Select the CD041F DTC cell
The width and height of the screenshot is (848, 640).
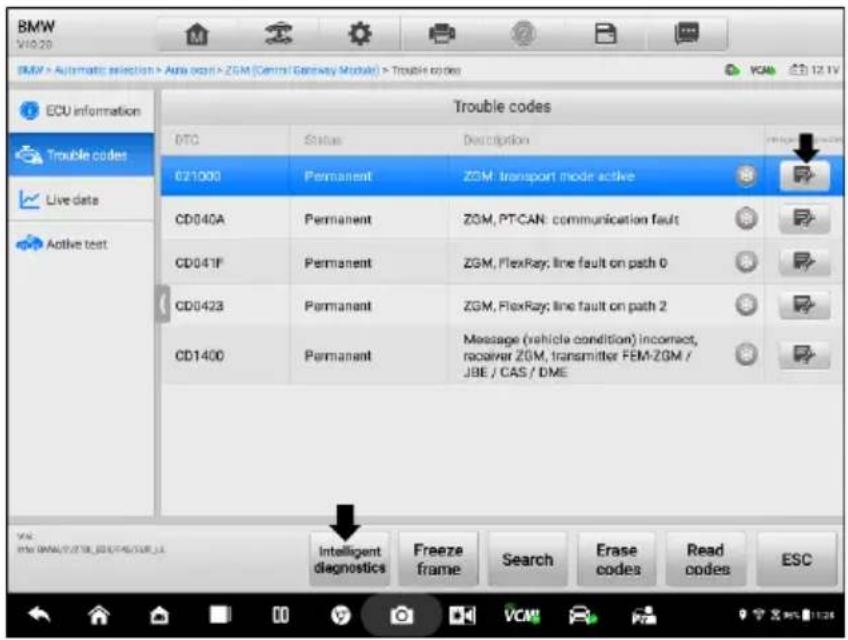coord(225,262)
